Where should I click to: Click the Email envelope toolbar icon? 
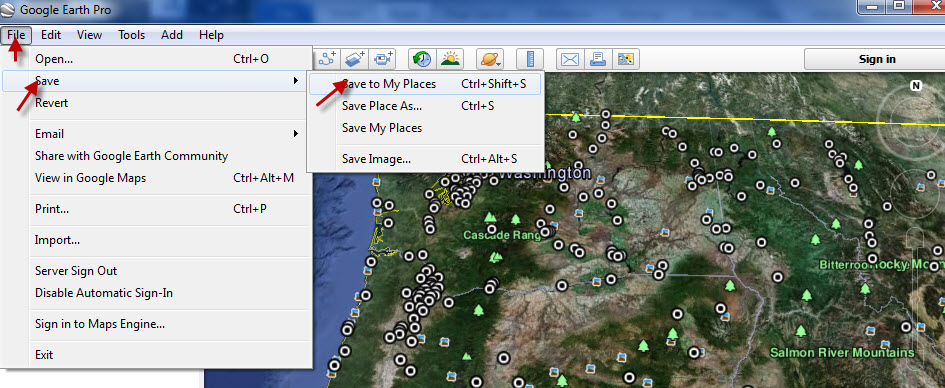(x=570, y=59)
